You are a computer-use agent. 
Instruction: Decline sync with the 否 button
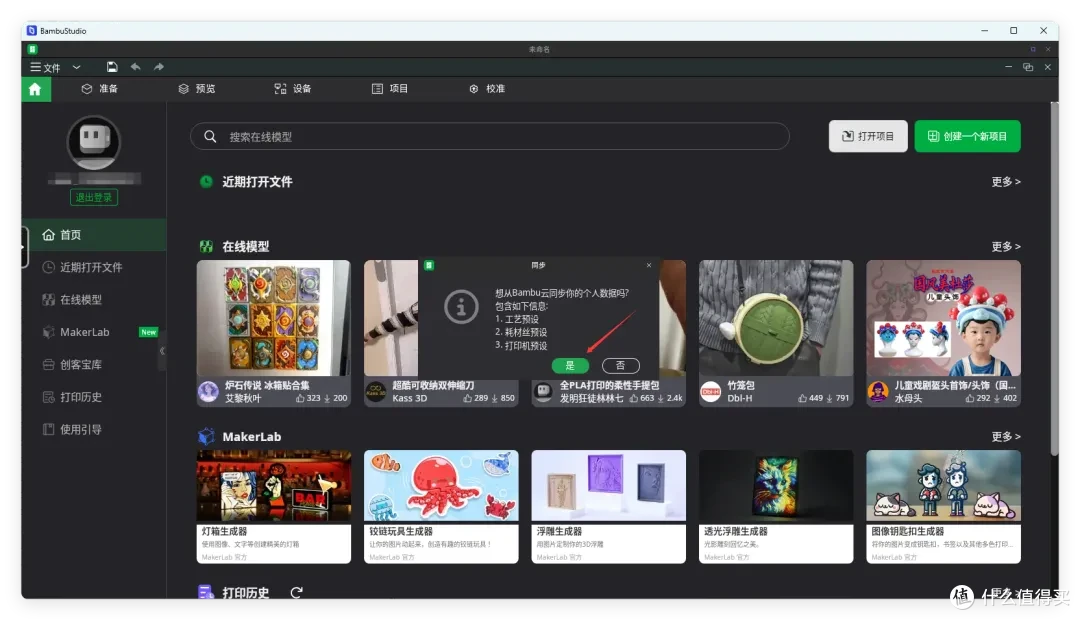tap(621, 366)
